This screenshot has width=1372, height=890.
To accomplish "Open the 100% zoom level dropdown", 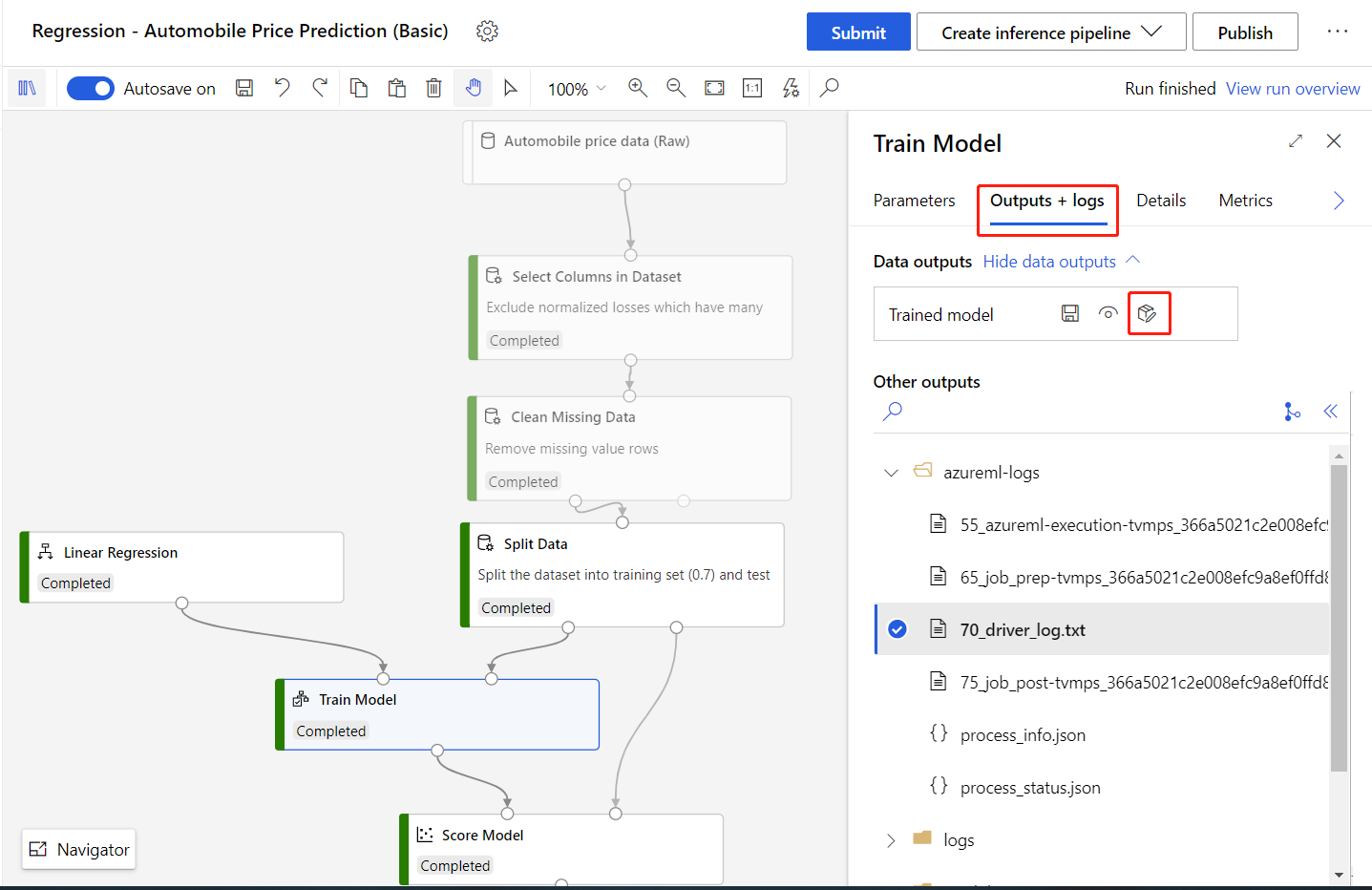I will point(577,89).
